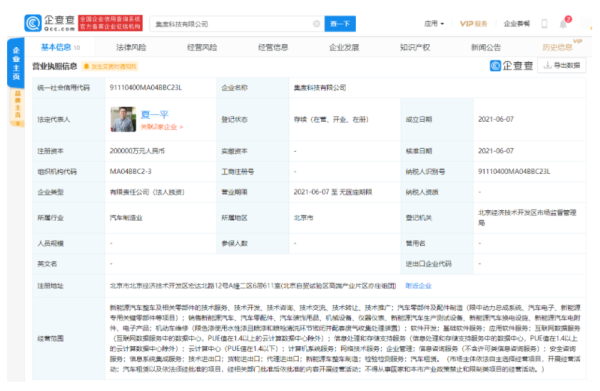Open 企业套餐 link in header
600x391 pixels.
(x=517, y=24)
